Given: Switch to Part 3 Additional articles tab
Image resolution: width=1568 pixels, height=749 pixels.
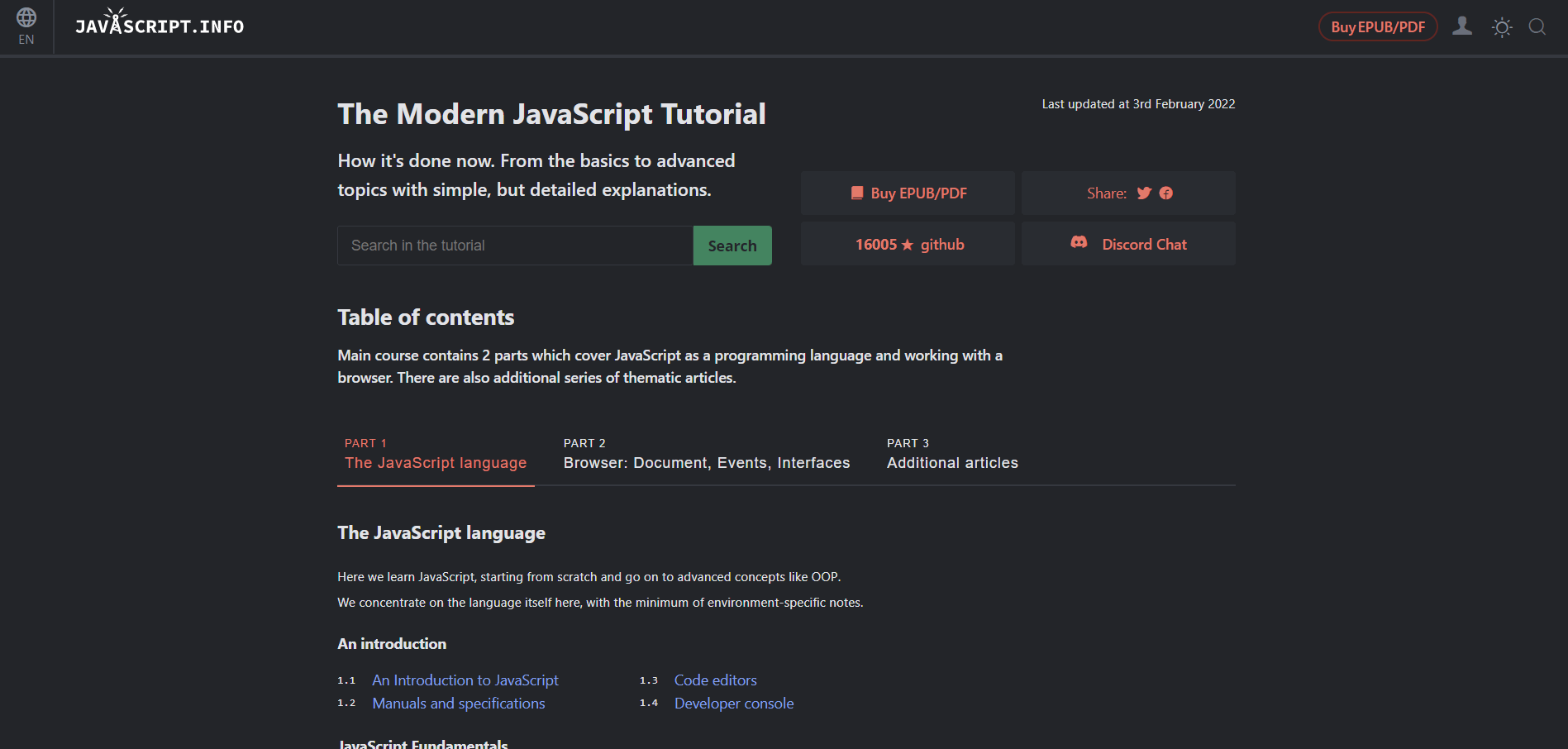Looking at the screenshot, I should (x=952, y=454).
